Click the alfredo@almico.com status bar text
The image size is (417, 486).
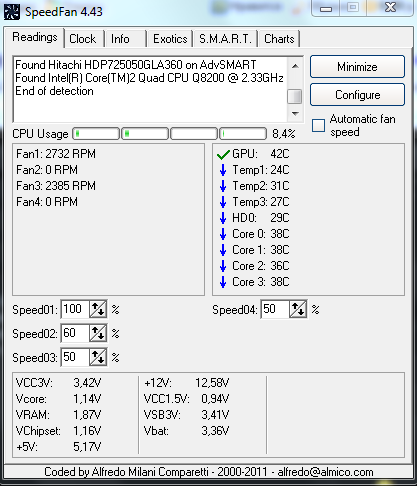325,472
